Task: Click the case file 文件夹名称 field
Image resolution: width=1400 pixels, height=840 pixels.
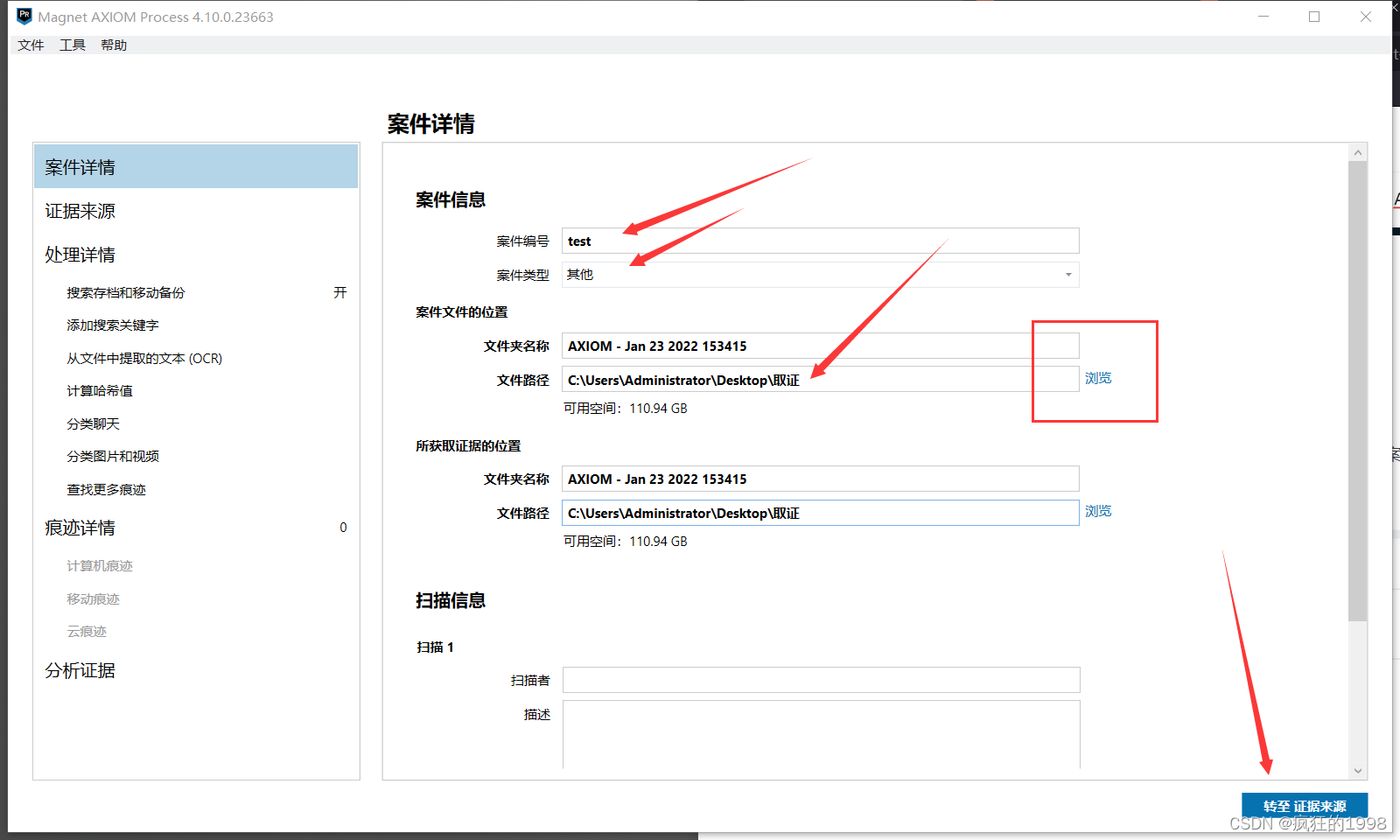Action: [x=820, y=346]
